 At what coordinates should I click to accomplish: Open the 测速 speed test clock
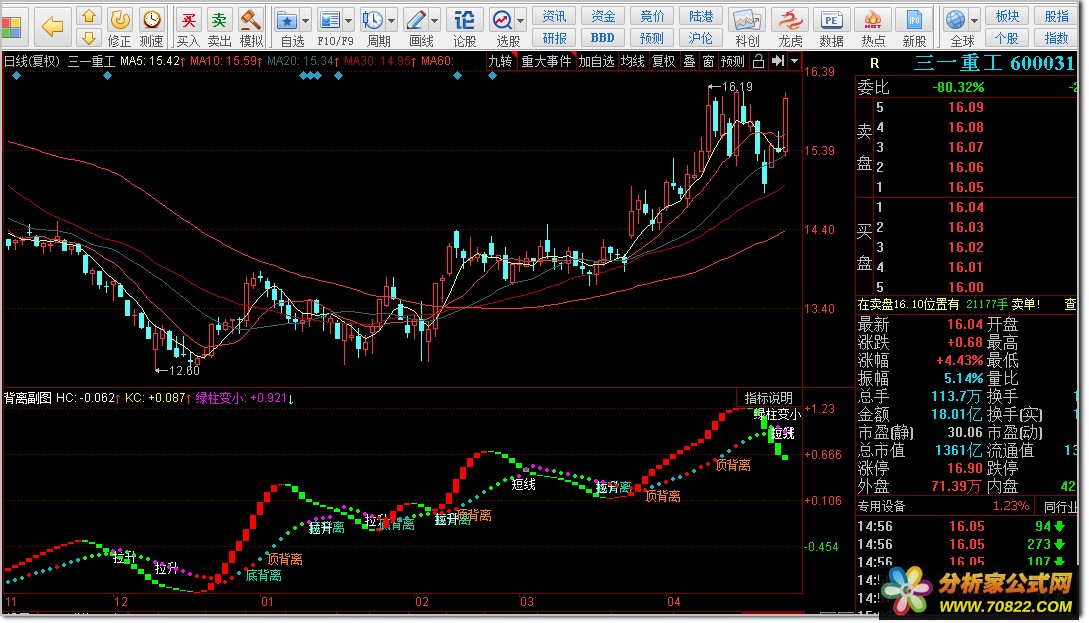tap(151, 28)
